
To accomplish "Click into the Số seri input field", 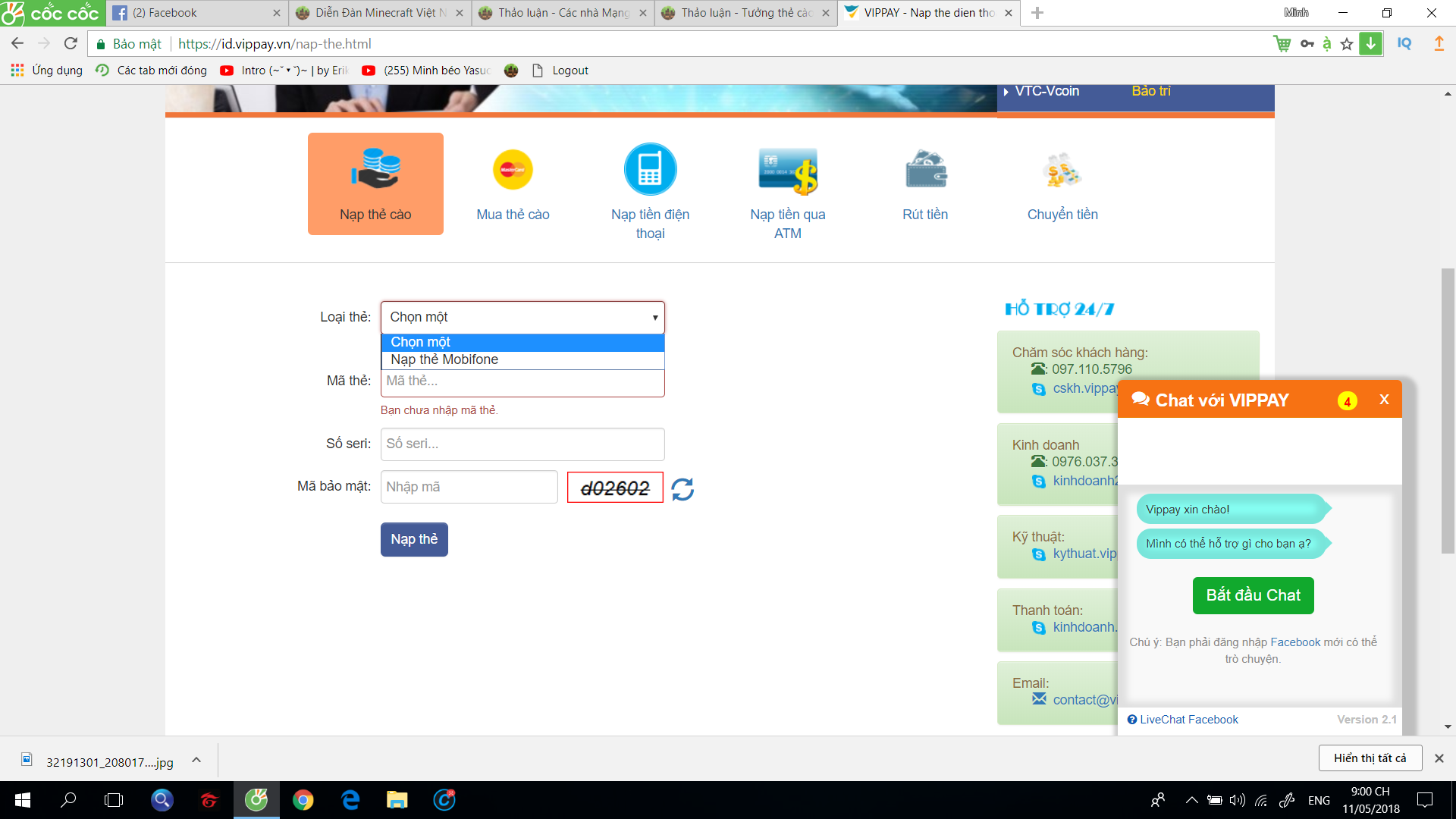I will click(522, 444).
